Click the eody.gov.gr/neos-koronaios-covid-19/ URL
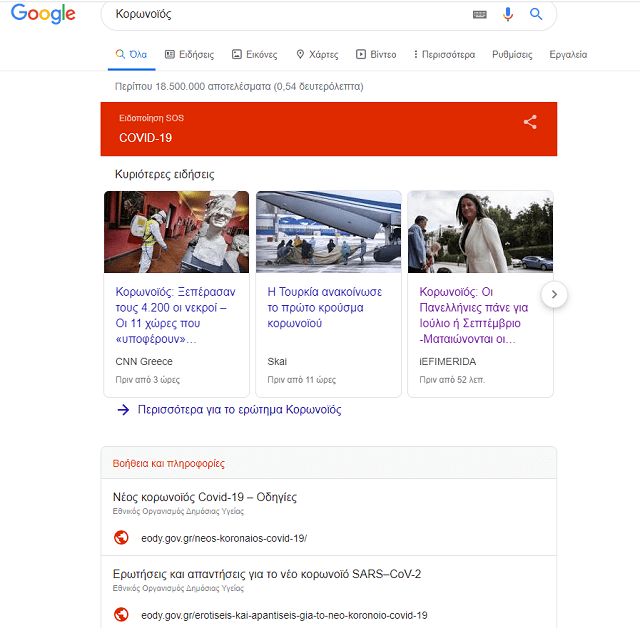 [224, 538]
